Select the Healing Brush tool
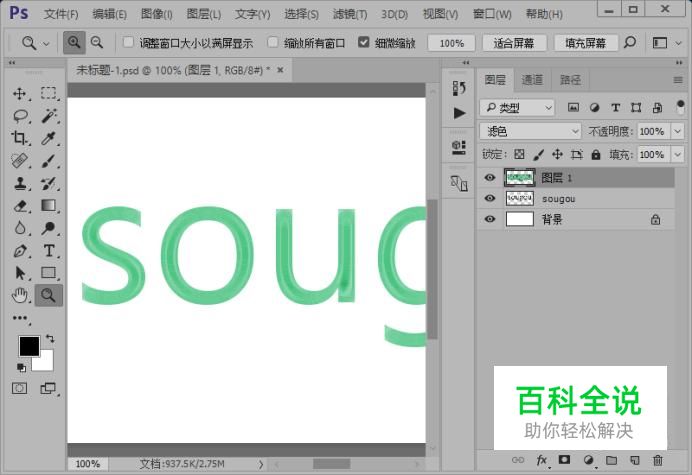Viewport: 692px width, 475px height. tap(19, 161)
